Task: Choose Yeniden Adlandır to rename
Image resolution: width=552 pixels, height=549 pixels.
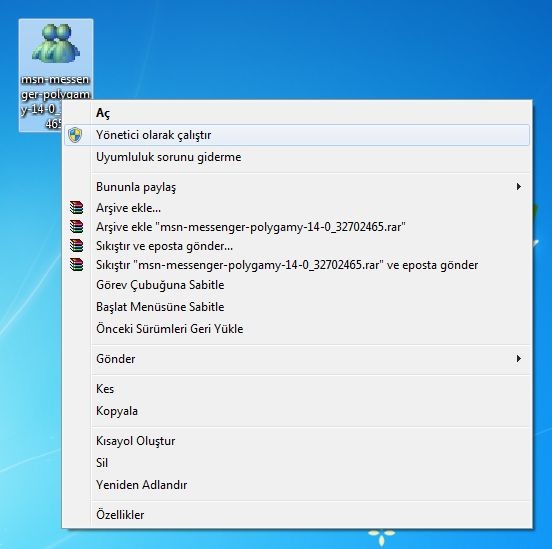Action: pyautogui.click(x=297, y=485)
